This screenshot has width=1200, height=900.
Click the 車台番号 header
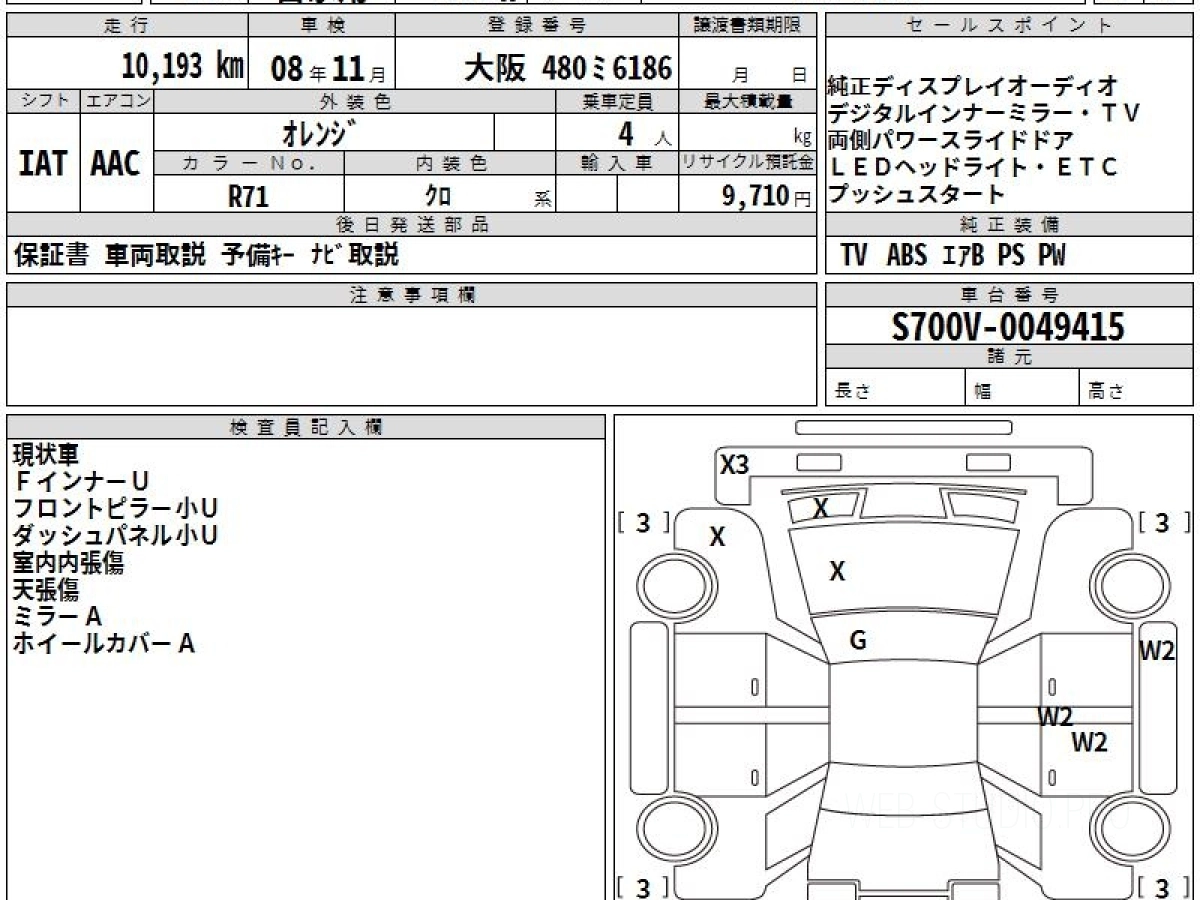(x=1009, y=295)
